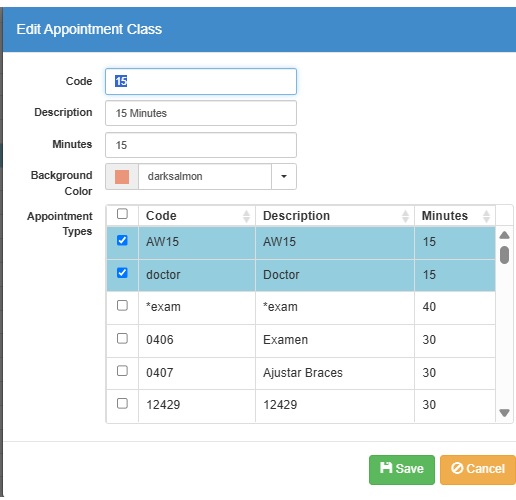Click the scroll down arrow in table
The width and height of the screenshot is (516, 500).
504,413
